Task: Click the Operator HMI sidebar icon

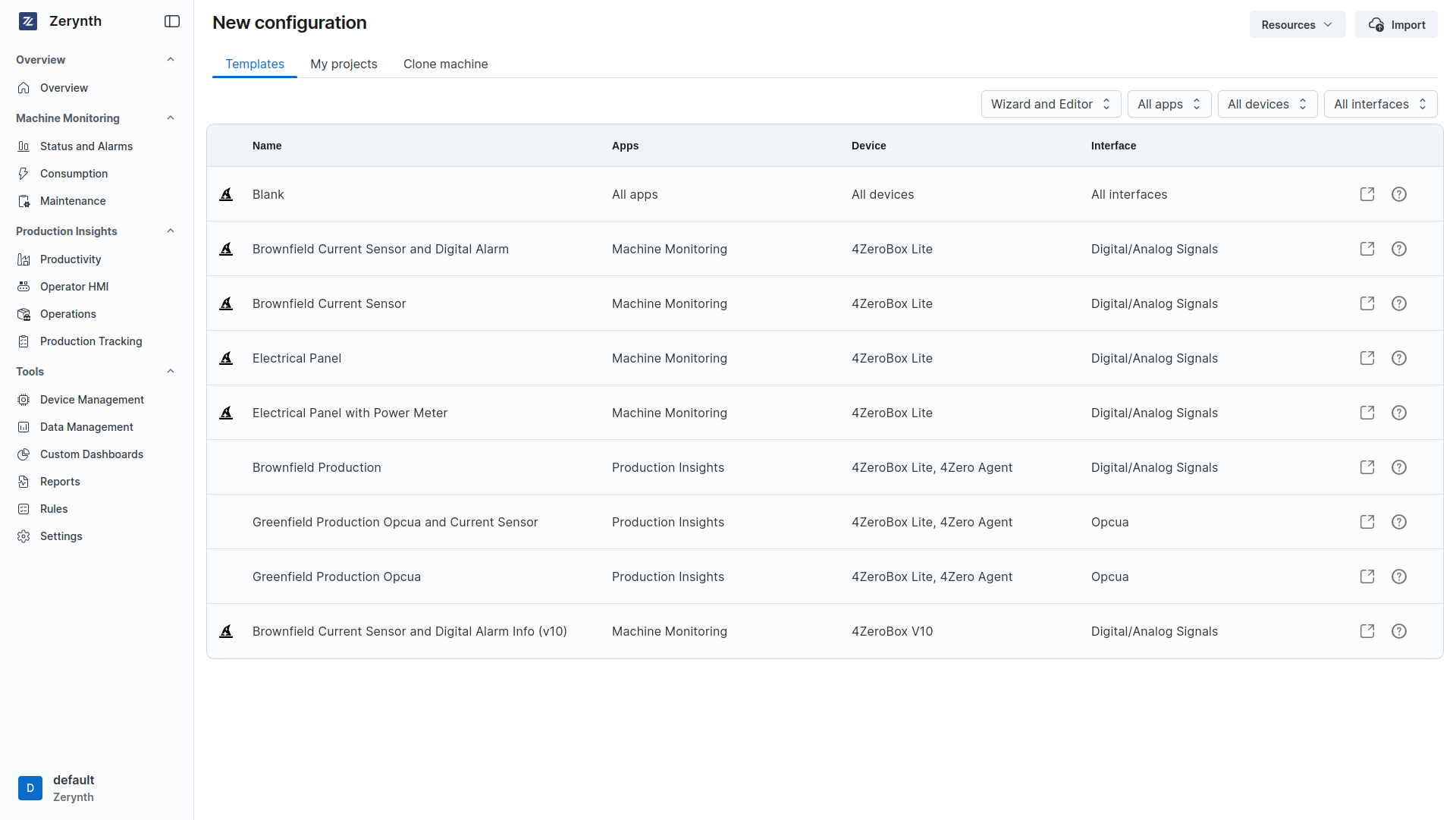Action: [24, 287]
